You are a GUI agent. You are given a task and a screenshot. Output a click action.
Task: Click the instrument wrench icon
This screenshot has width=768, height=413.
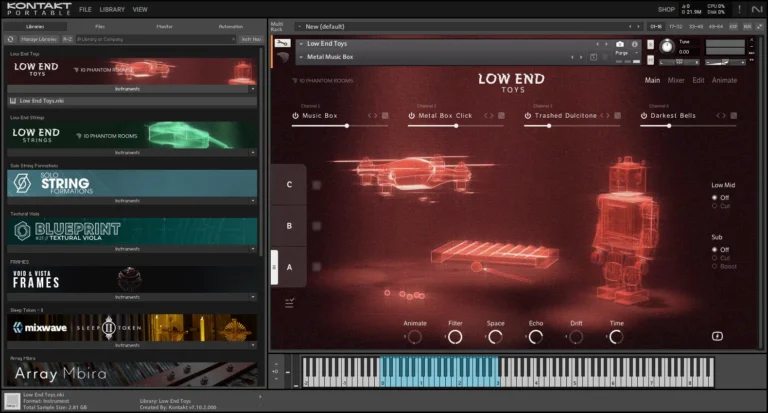[x=282, y=43]
